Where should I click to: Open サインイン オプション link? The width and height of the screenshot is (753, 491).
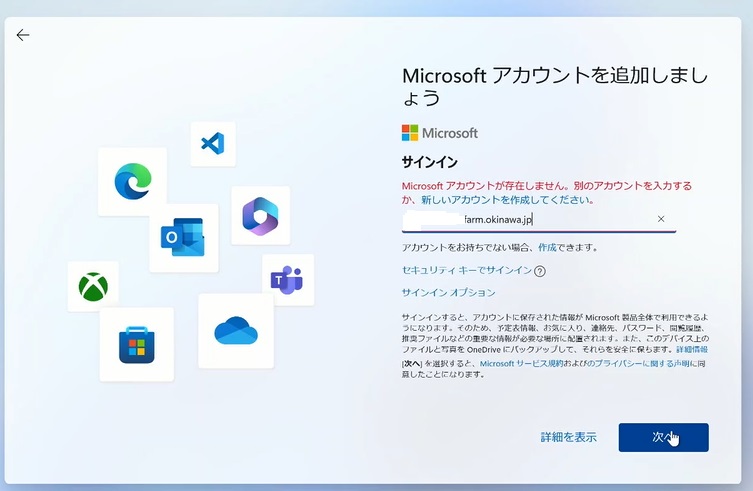449,293
